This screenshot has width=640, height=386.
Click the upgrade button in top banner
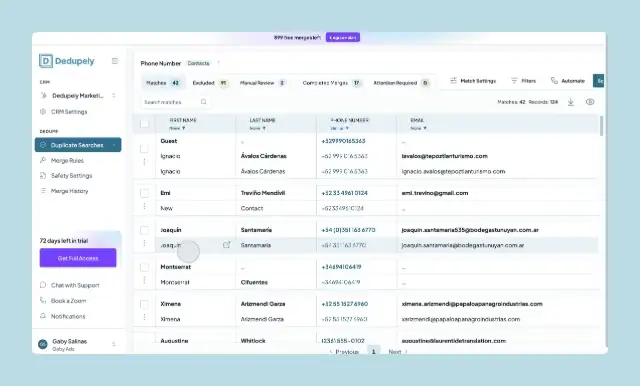pyautogui.click(x=343, y=38)
